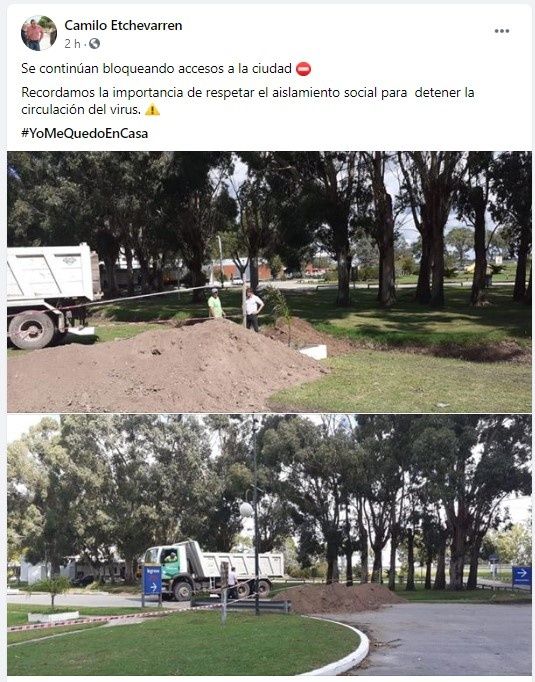The image size is (535, 682).
Task: Click the dirt mound in the bottom photo
Action: [x=341, y=598]
